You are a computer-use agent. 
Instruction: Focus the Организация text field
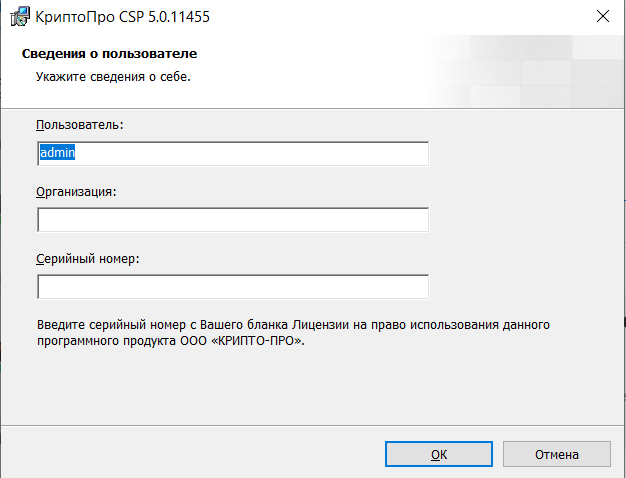point(232,220)
